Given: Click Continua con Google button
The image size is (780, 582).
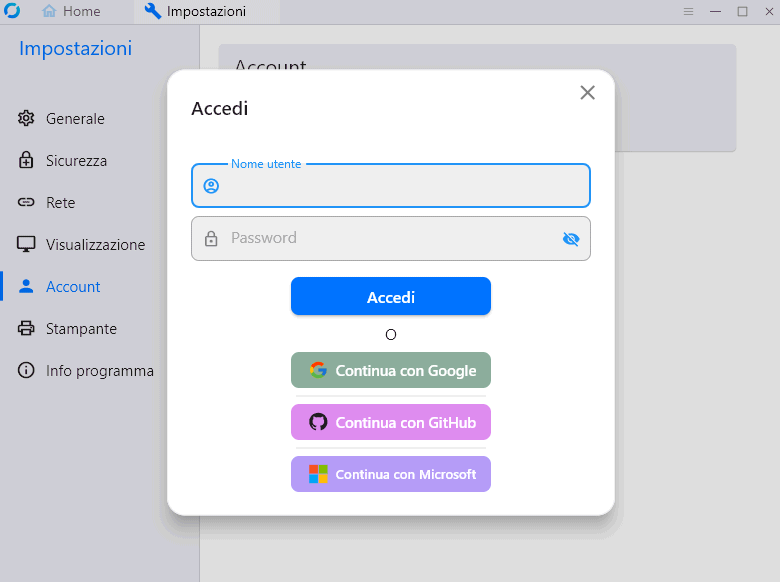Looking at the screenshot, I should pyautogui.click(x=391, y=370).
